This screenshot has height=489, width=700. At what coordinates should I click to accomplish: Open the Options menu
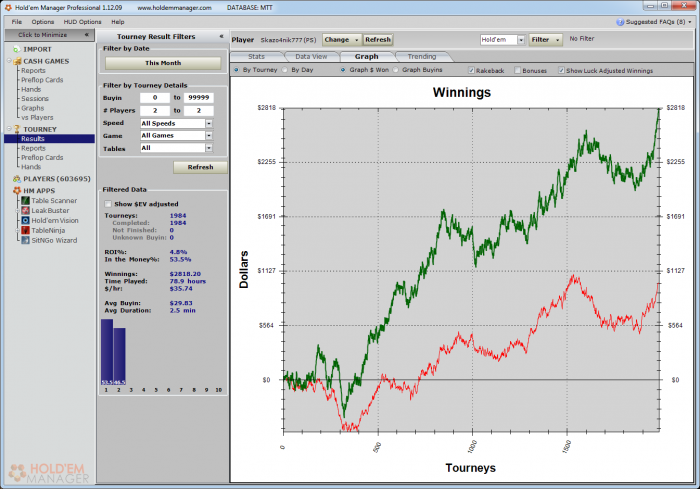tap(42, 22)
